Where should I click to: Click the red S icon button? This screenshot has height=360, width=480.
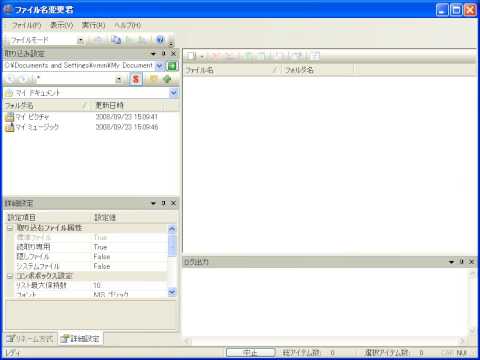coord(135,79)
